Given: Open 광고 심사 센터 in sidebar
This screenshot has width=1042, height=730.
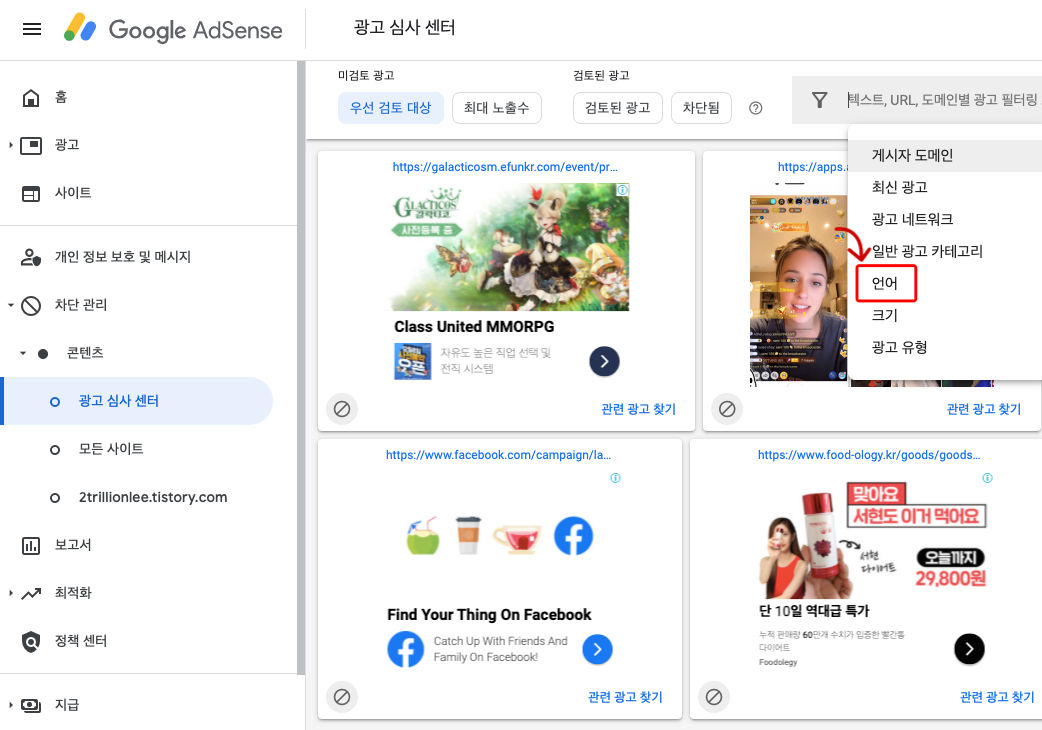Looking at the screenshot, I should pyautogui.click(x=137, y=401).
